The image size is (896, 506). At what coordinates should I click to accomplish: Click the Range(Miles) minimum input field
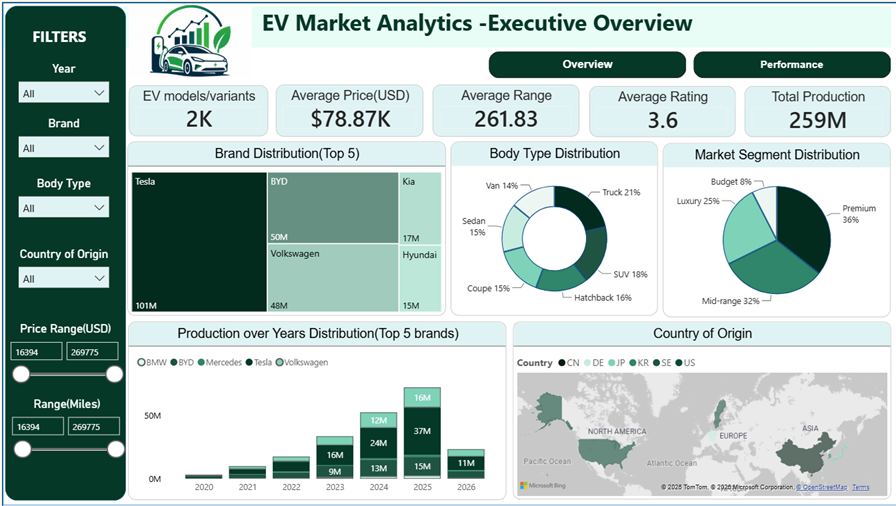click(38, 427)
